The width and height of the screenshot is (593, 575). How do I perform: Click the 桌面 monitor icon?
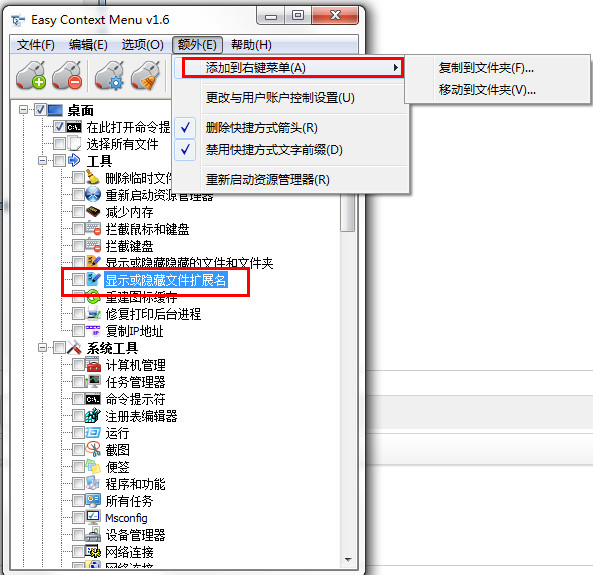tap(55, 110)
